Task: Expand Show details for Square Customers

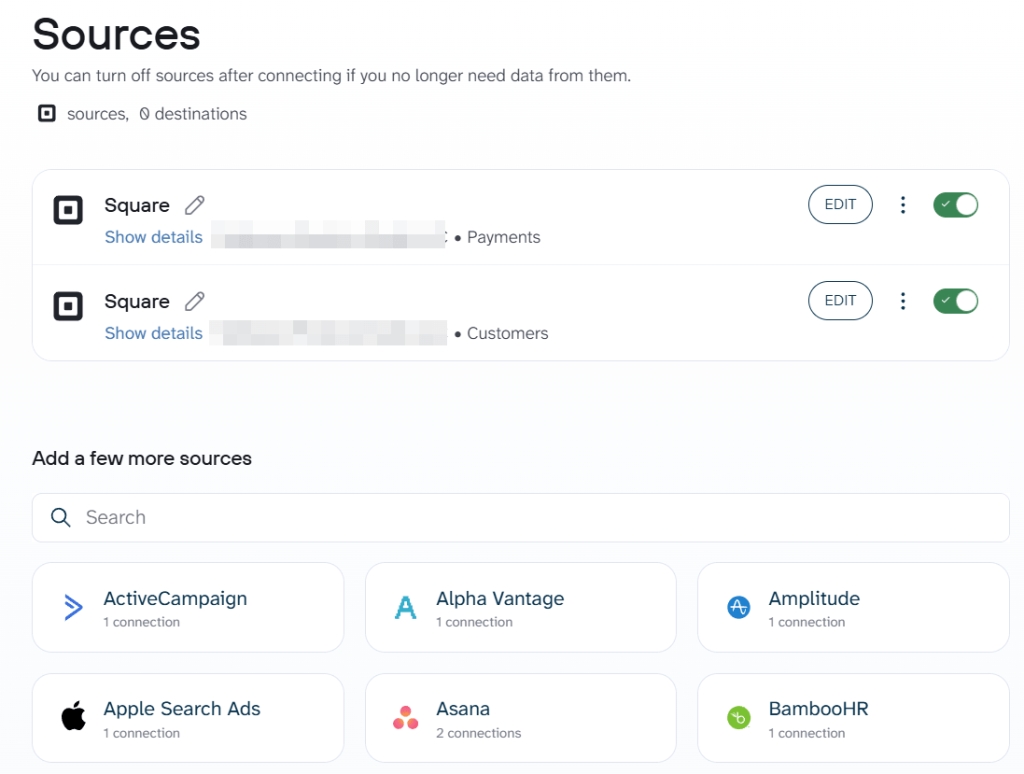Action: tap(153, 333)
